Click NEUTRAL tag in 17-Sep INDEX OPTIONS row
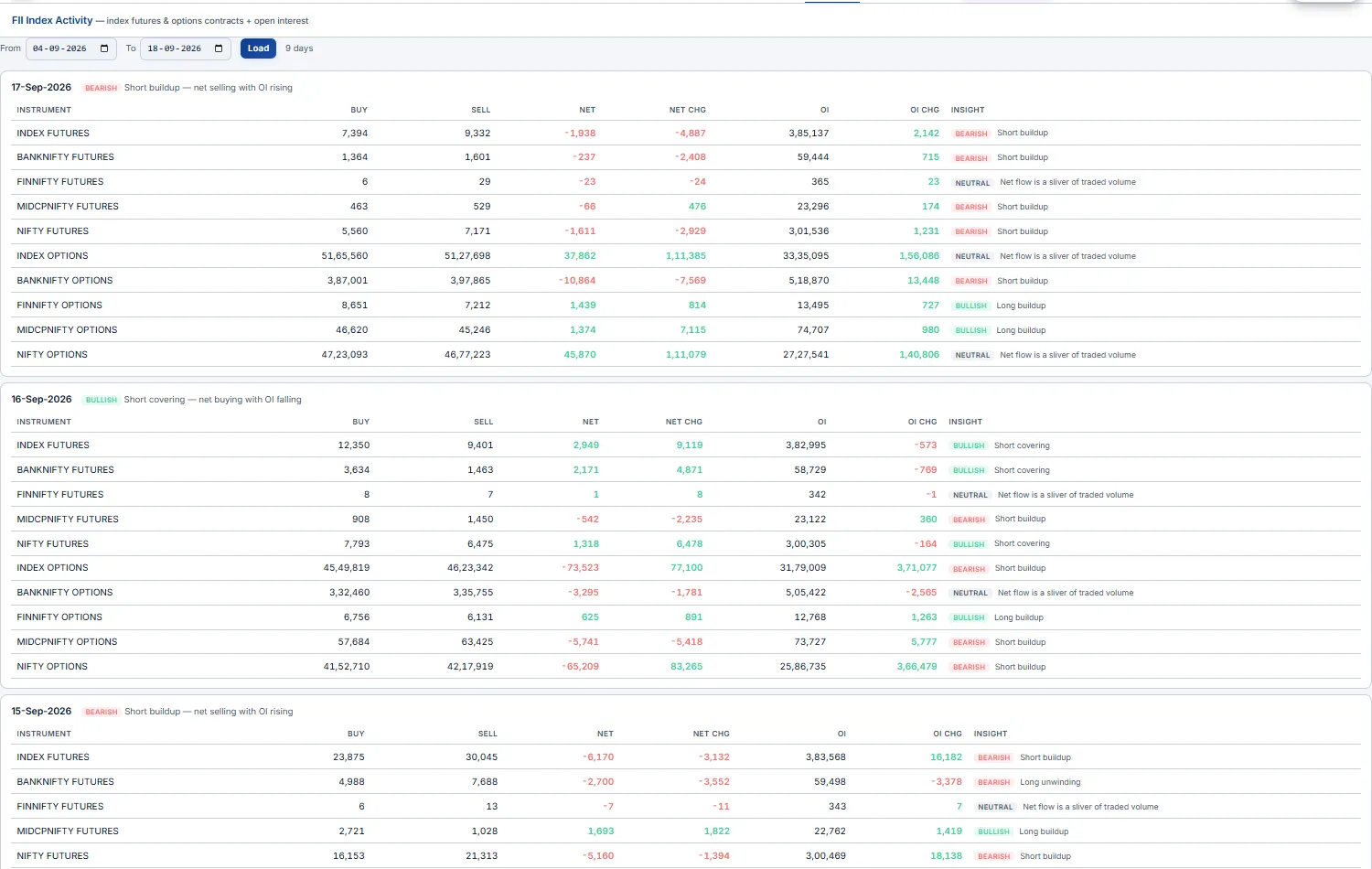The width and height of the screenshot is (1372, 869). tap(972, 256)
